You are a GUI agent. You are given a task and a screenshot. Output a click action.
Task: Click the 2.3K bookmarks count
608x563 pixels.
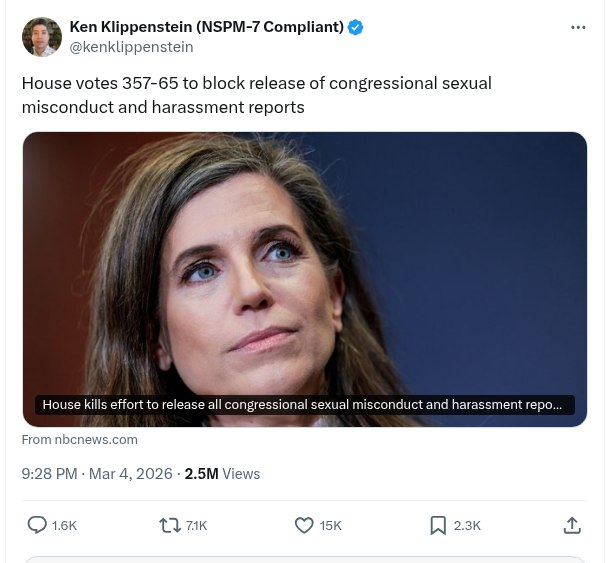click(467, 525)
